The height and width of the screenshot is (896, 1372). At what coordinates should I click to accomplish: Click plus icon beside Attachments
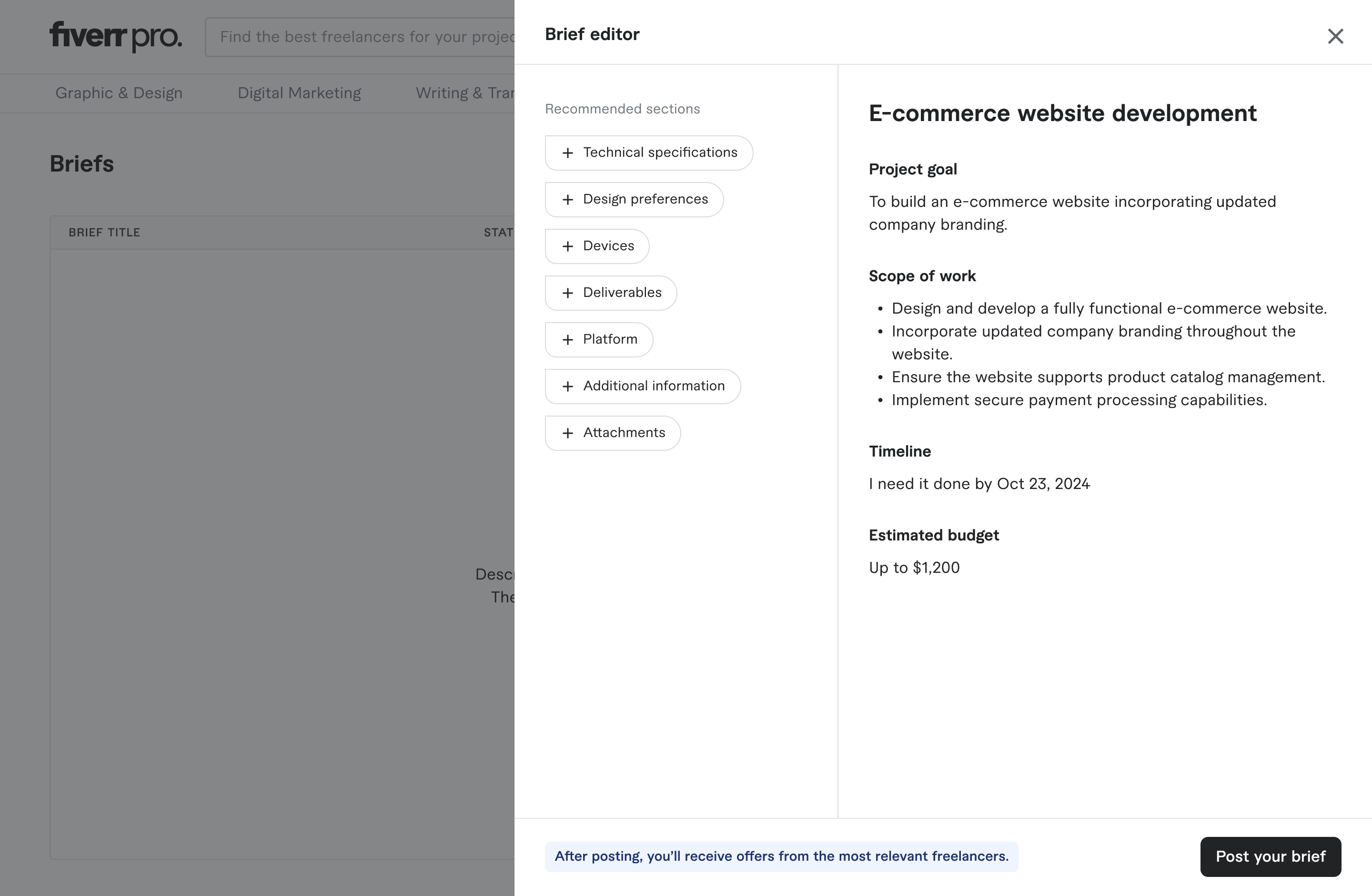click(x=568, y=433)
